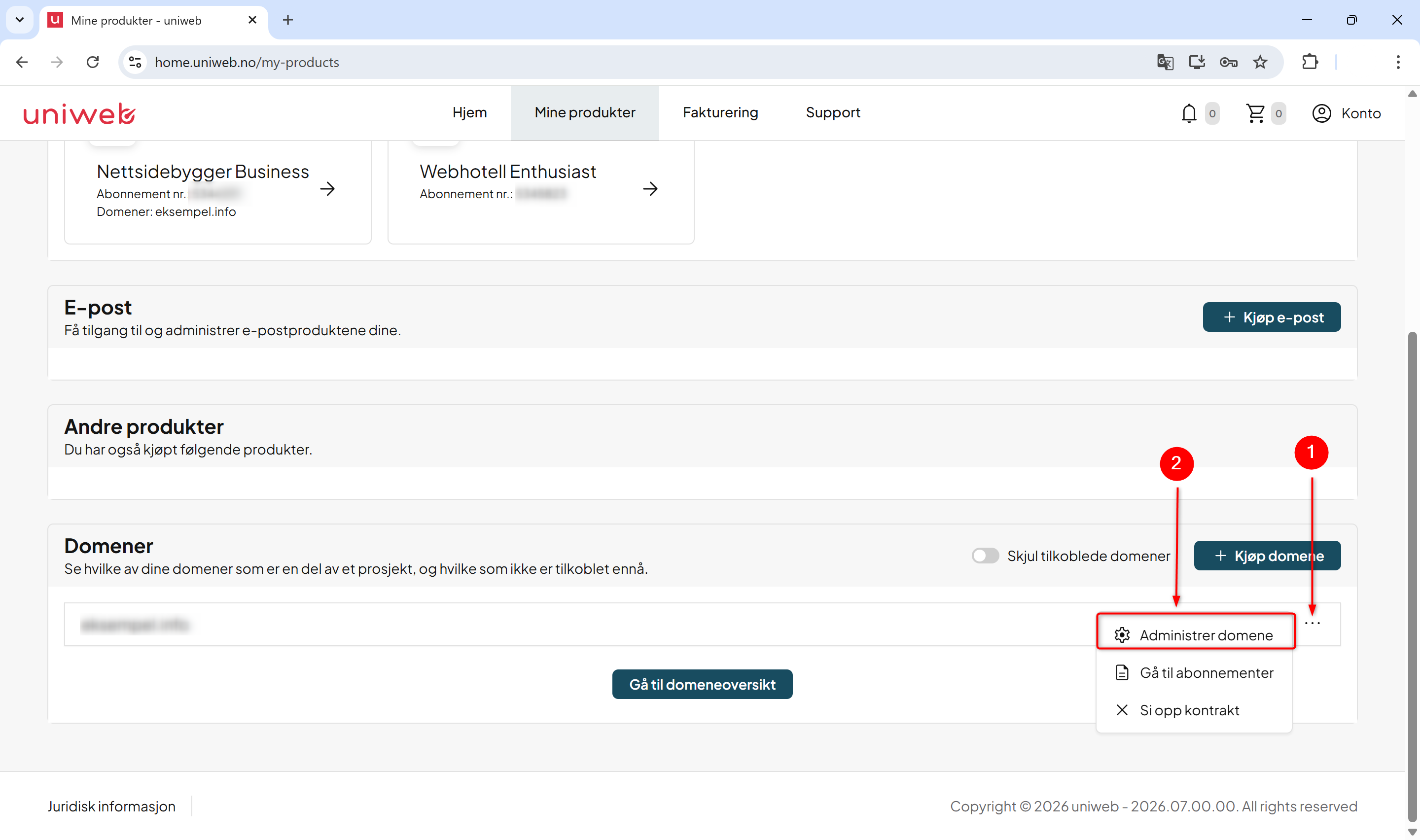
Task: Click the Webhotell Enthusiast title
Action: click(x=508, y=172)
